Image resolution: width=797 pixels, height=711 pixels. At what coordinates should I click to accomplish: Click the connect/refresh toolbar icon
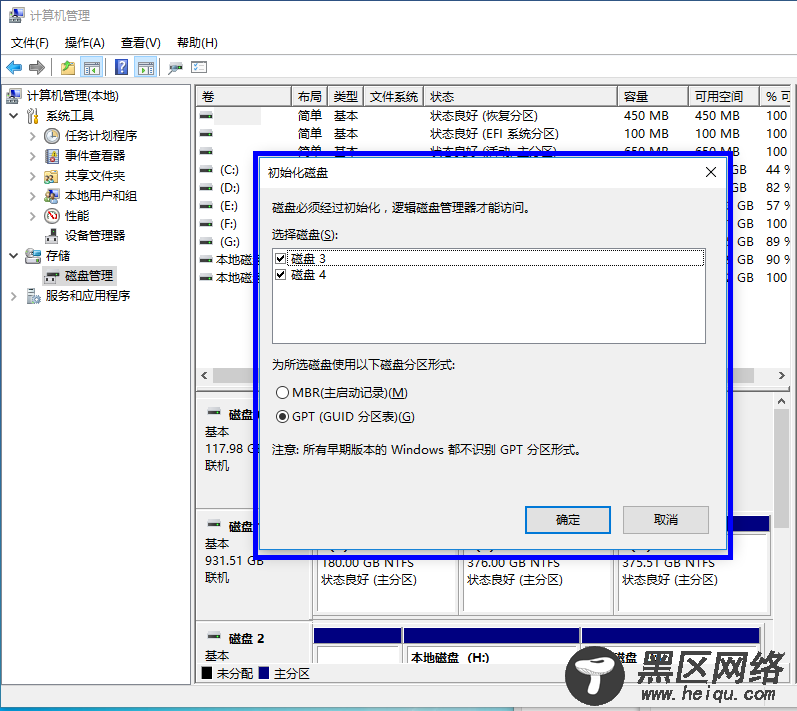click(x=175, y=67)
